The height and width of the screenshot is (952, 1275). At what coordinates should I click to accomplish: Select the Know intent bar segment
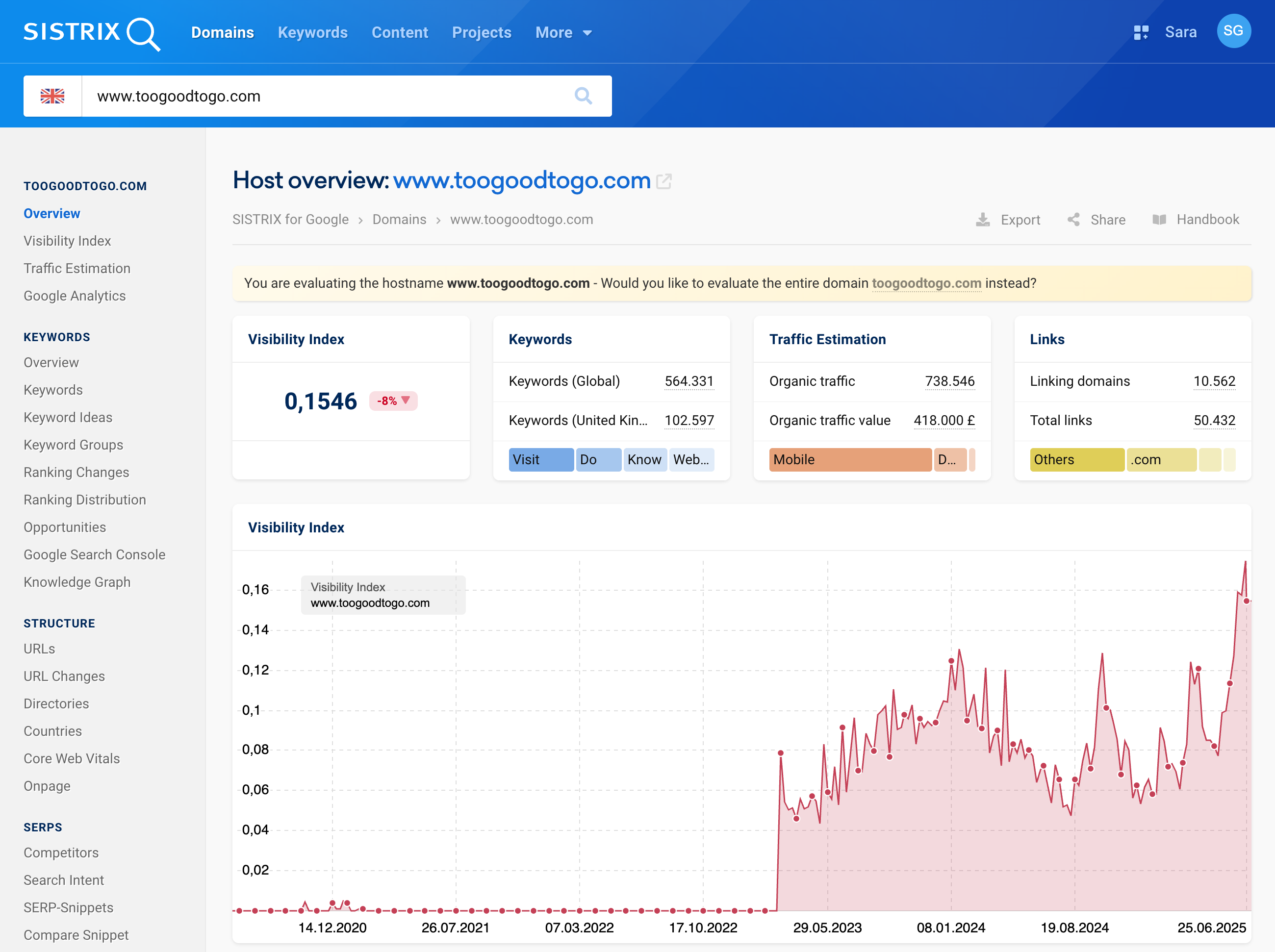[x=645, y=459]
